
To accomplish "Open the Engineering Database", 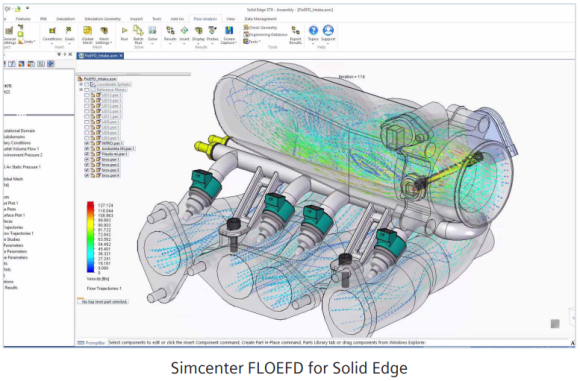I will pyautogui.click(x=265, y=34).
